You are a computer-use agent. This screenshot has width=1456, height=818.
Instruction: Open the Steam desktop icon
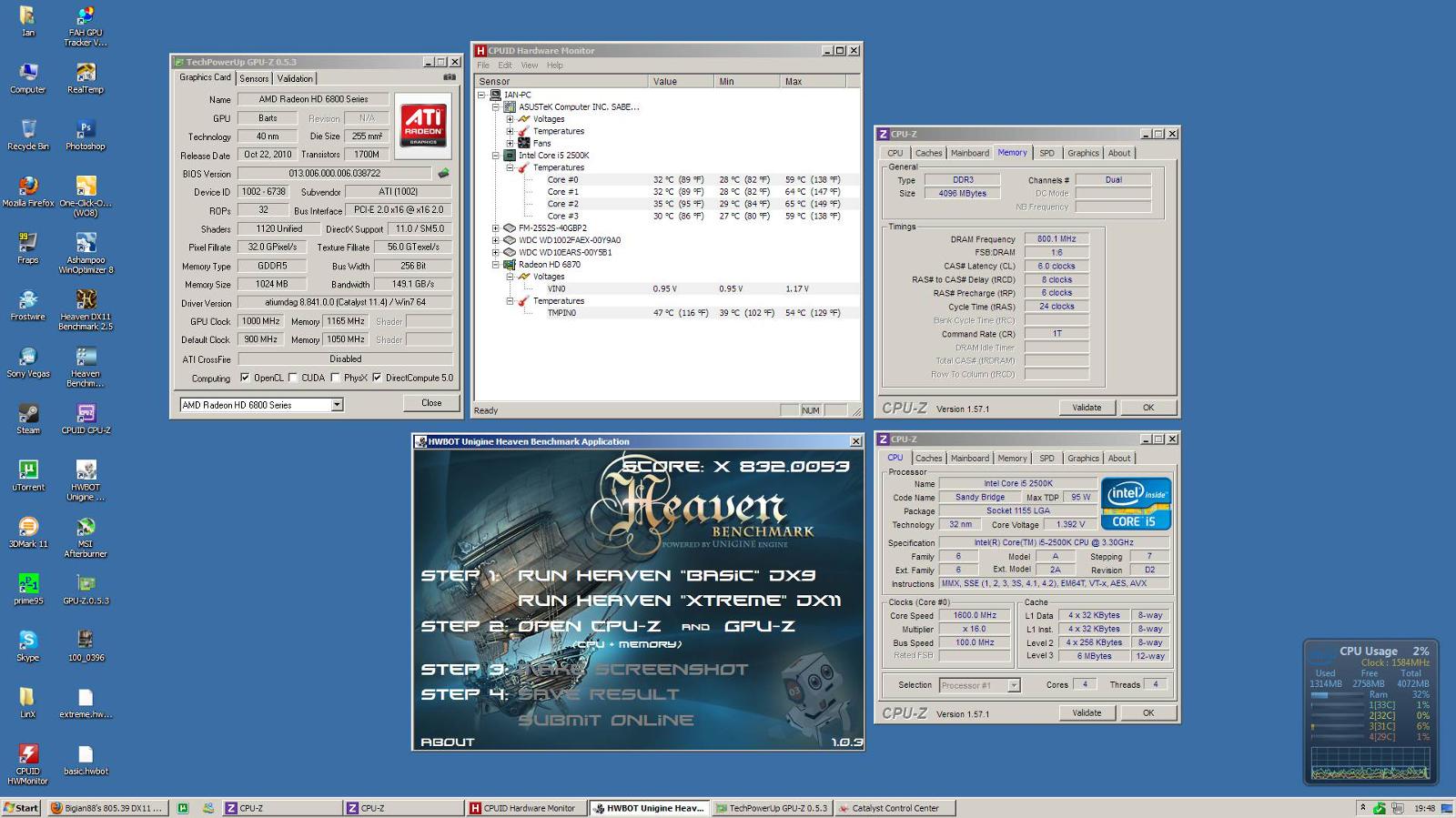(28, 419)
